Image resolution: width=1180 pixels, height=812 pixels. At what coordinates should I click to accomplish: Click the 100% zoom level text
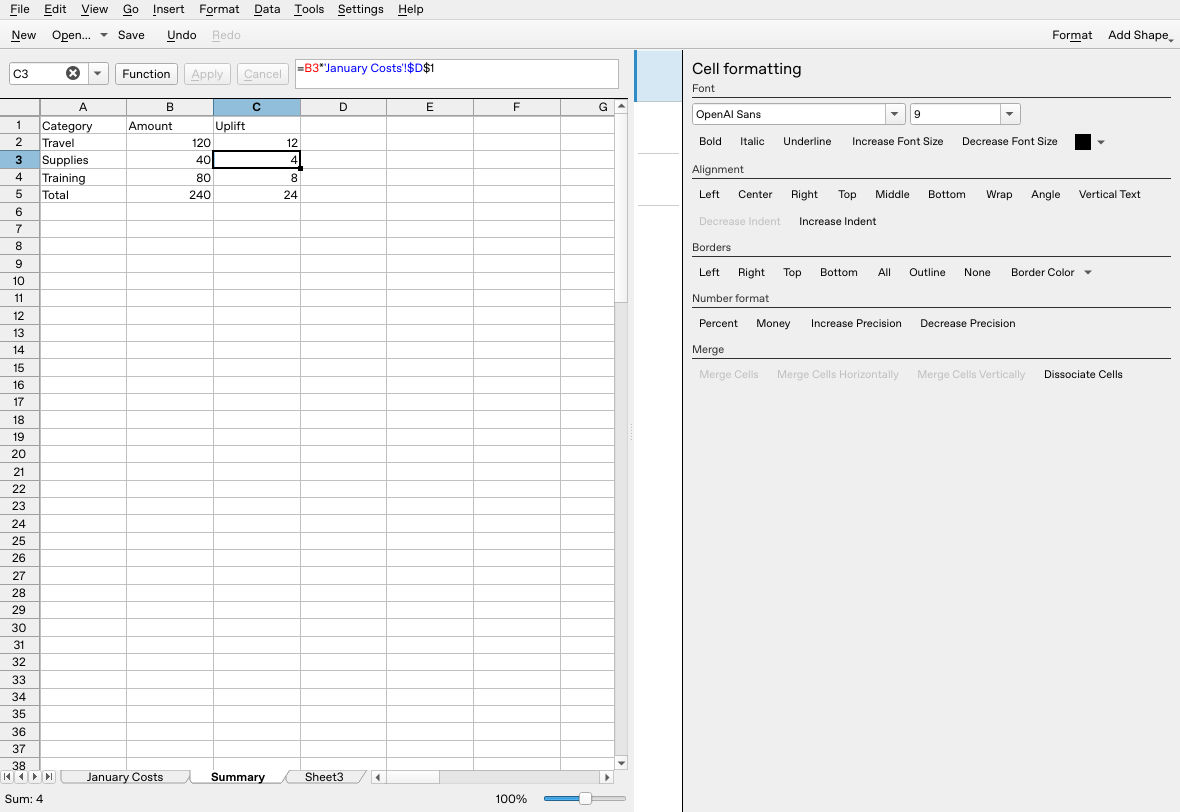coord(511,798)
